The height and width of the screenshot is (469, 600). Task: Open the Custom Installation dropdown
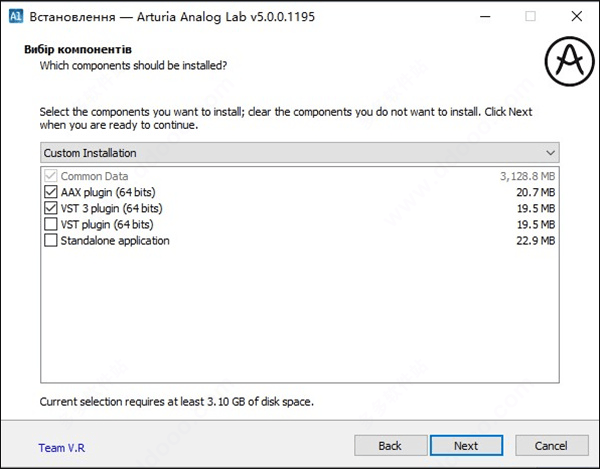tap(299, 153)
